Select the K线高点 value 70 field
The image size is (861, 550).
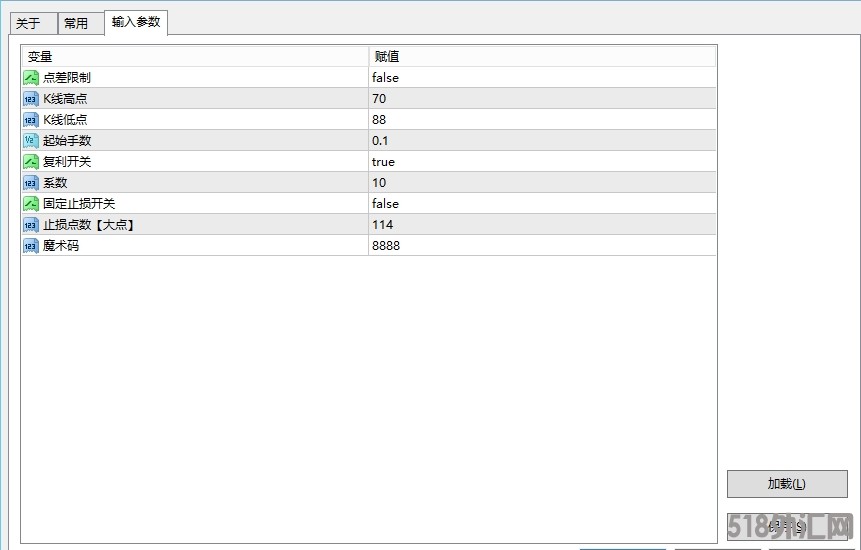coord(540,99)
